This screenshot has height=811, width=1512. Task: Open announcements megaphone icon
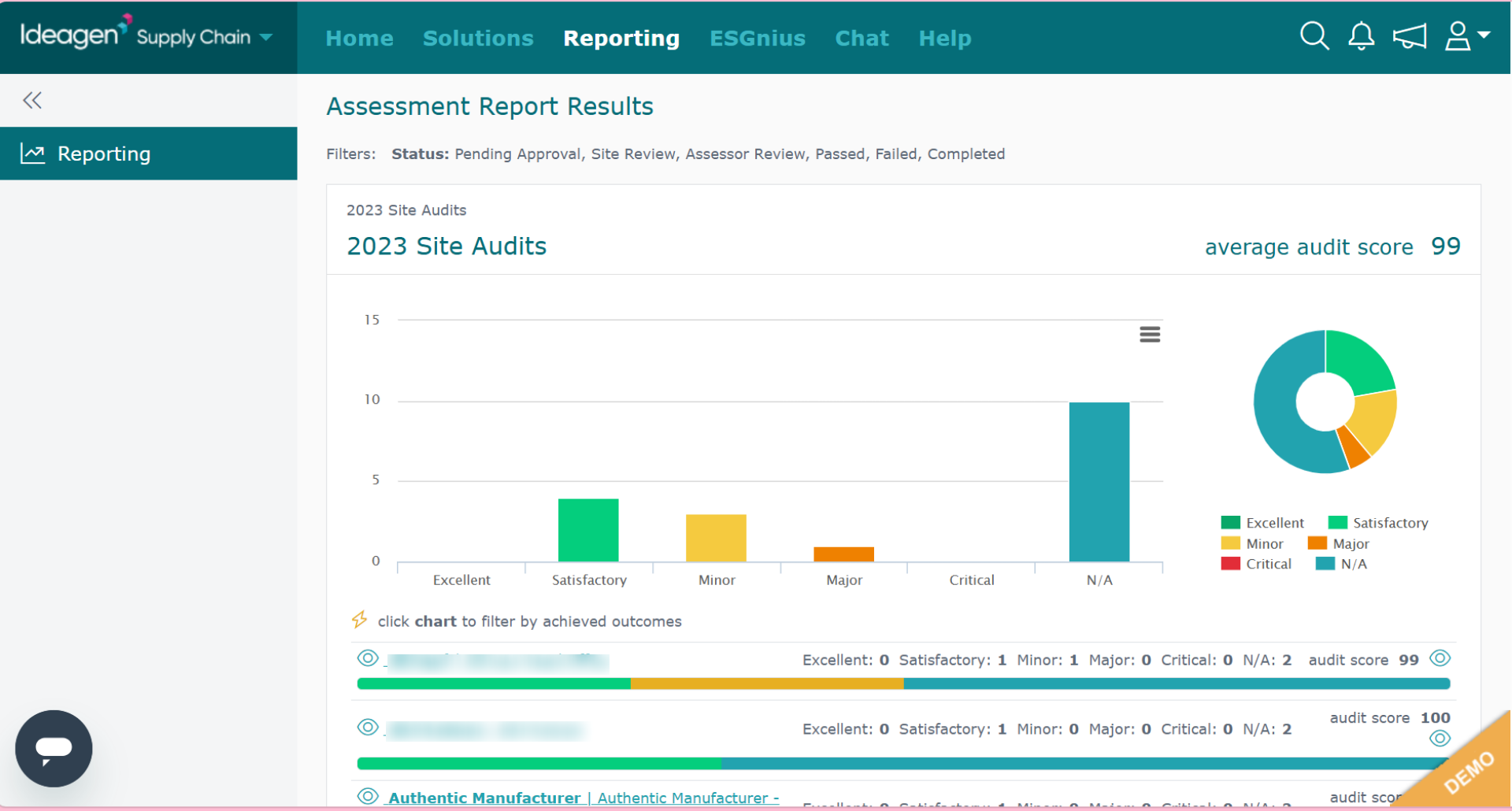[1410, 36]
